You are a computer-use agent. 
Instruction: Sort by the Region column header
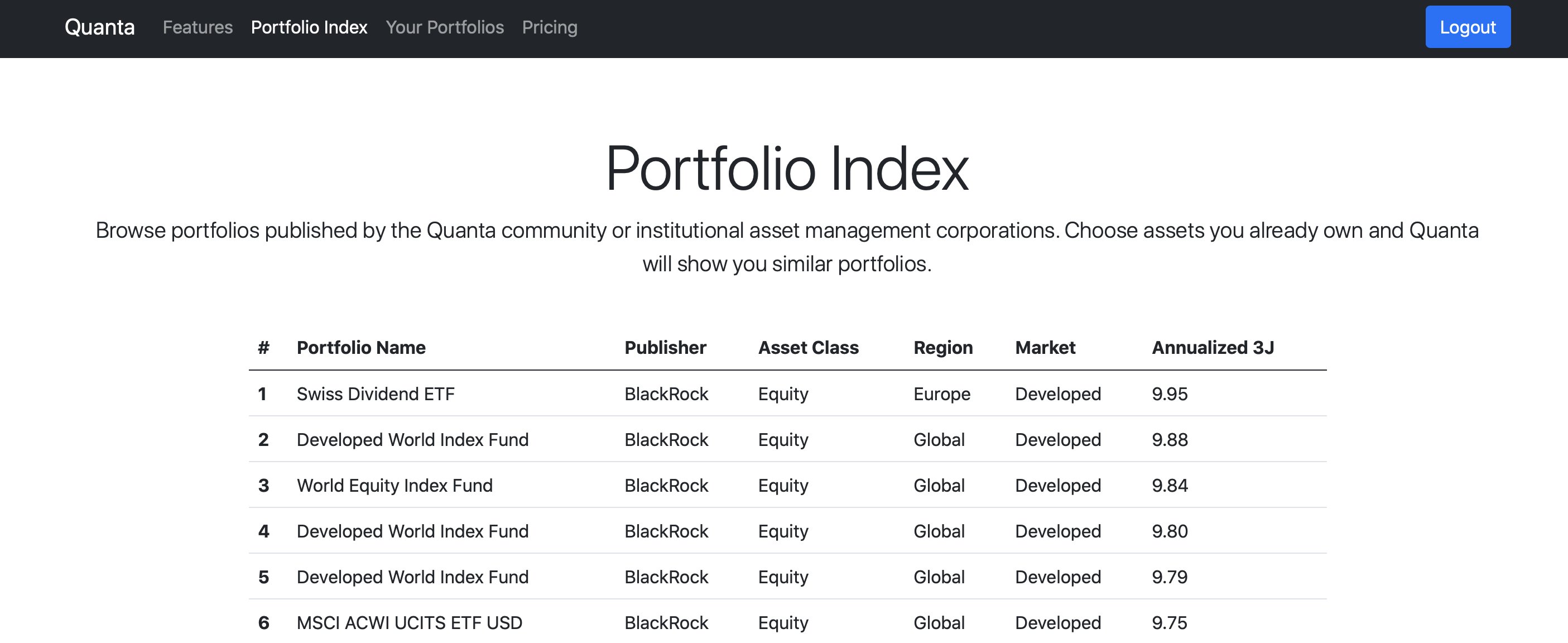(942, 347)
